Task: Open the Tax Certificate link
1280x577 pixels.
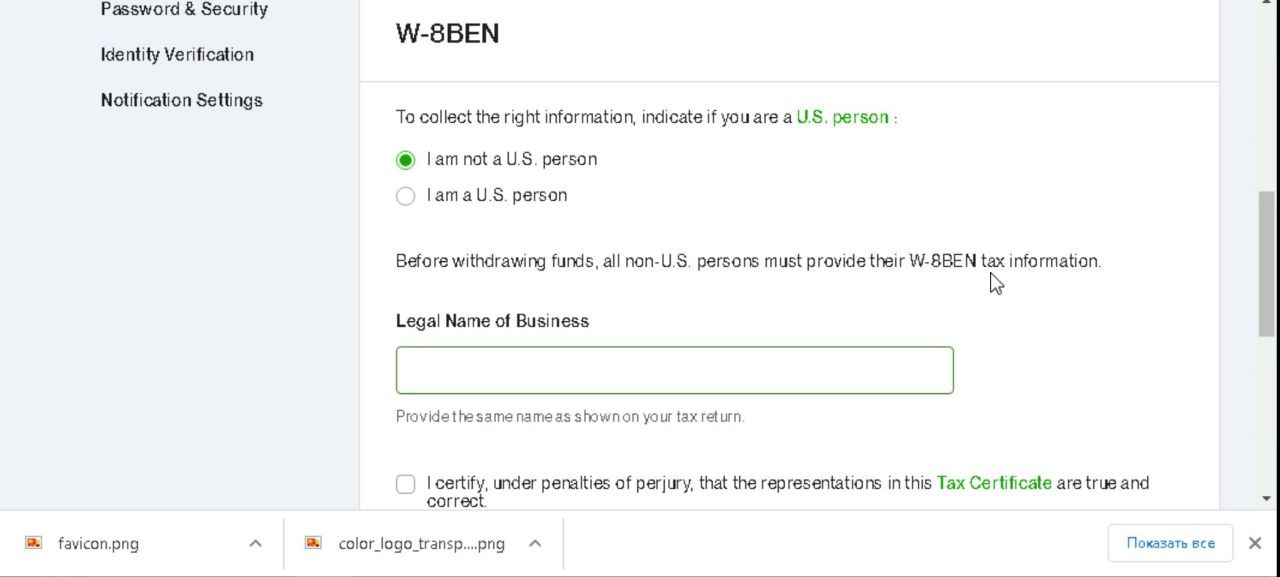Action: (x=994, y=483)
